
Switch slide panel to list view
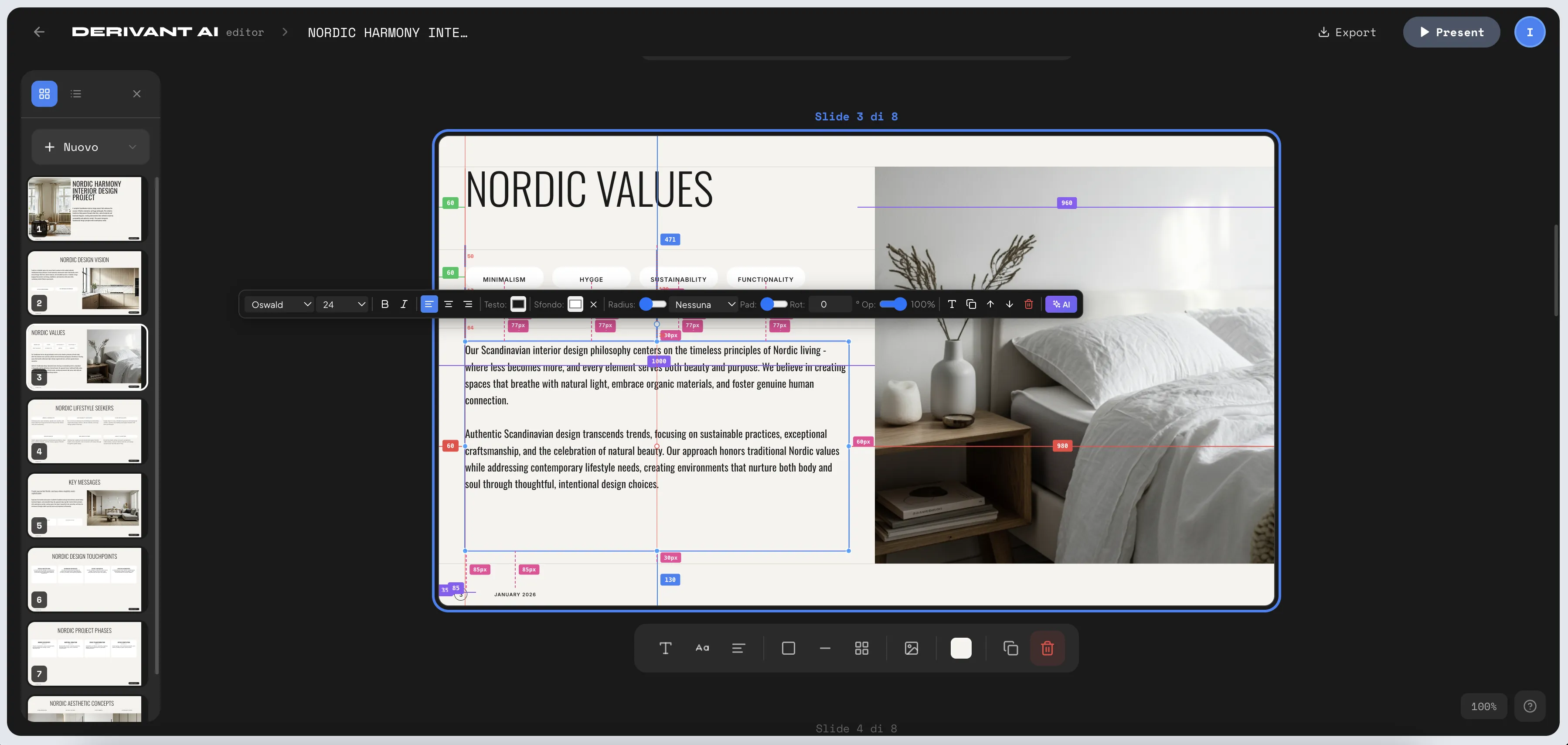click(76, 94)
